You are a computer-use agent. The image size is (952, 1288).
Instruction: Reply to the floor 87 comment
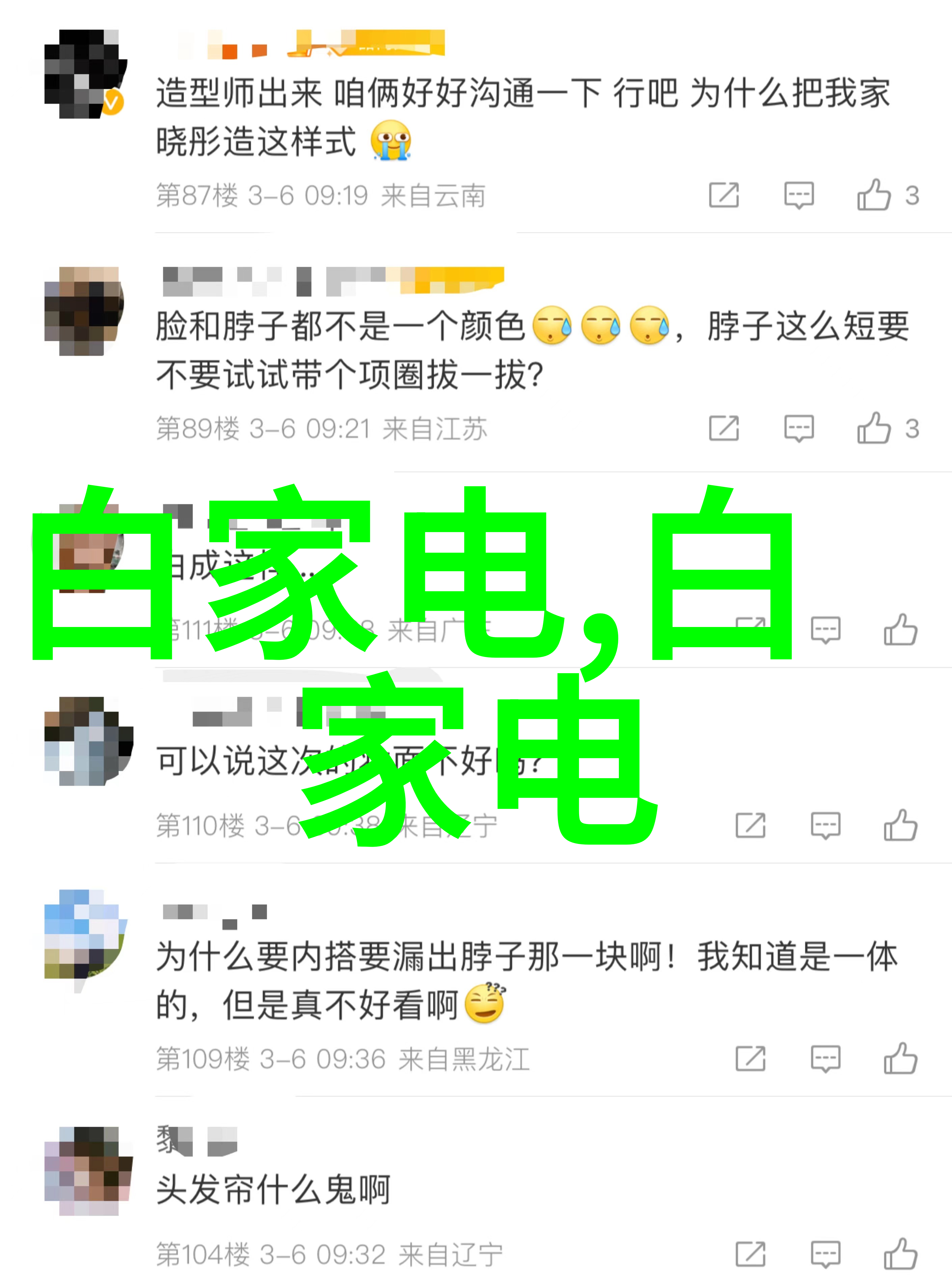(x=799, y=195)
